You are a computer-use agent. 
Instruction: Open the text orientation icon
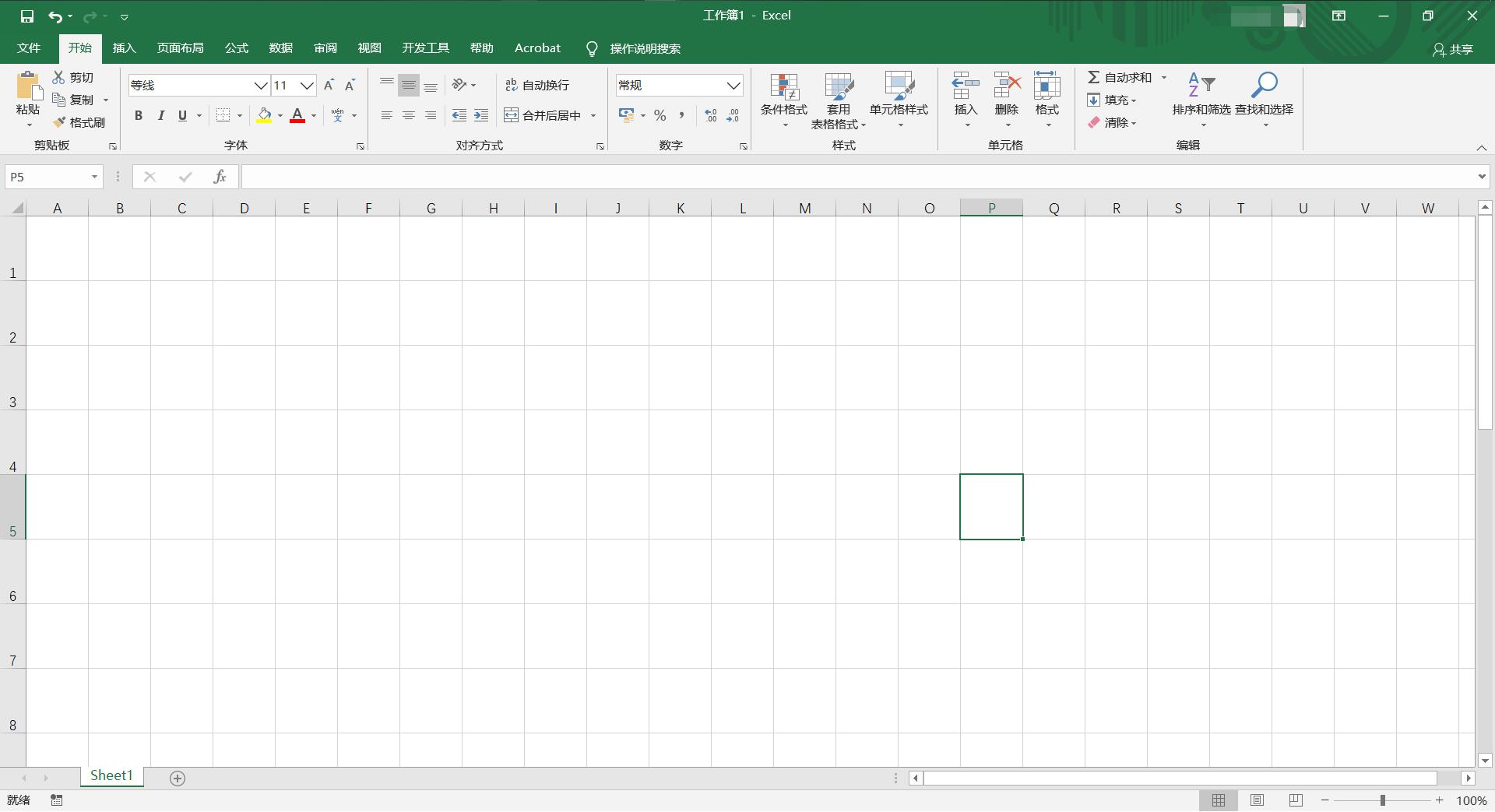pos(459,85)
